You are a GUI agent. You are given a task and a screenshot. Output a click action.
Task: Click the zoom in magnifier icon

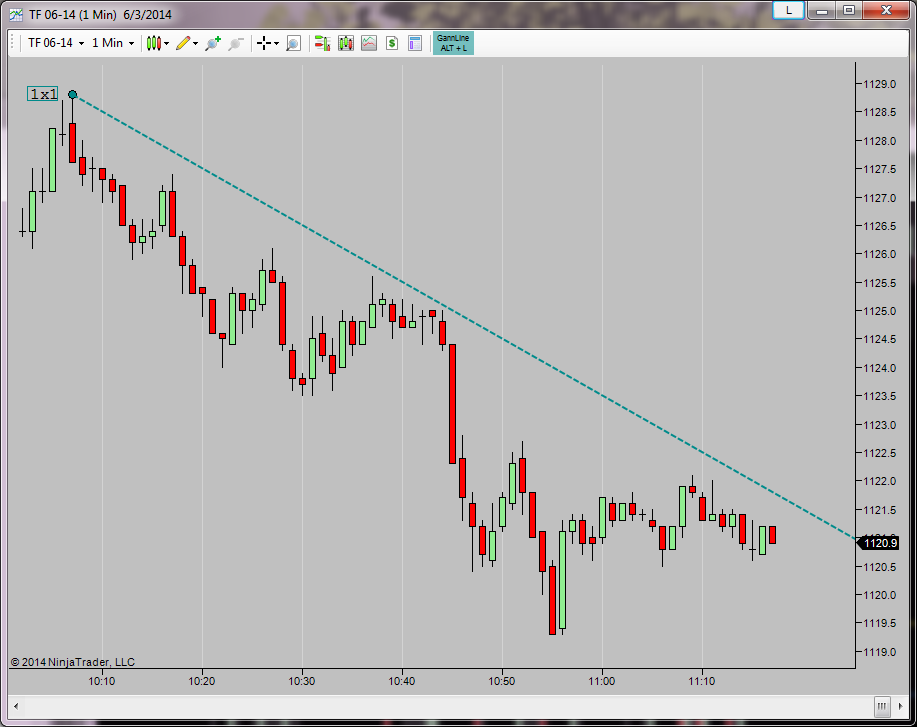213,43
